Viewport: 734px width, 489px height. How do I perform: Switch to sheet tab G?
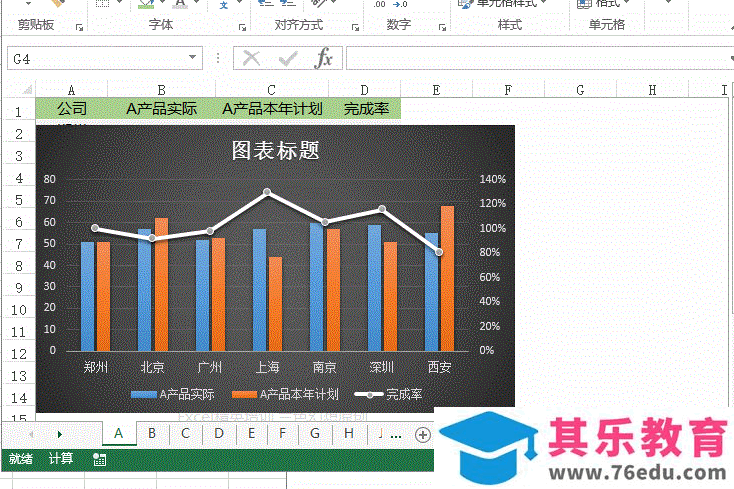pos(315,433)
